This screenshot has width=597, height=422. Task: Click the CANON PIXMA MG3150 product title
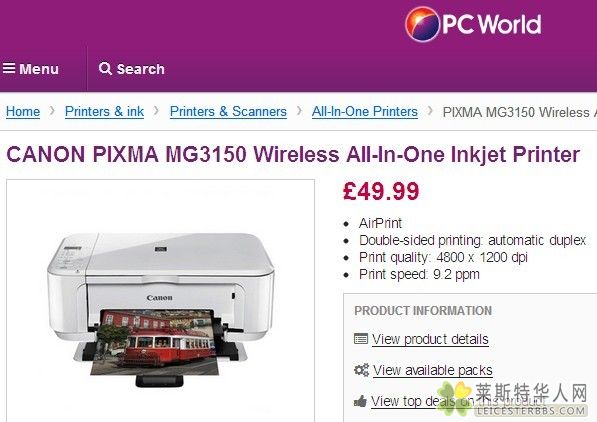tap(293, 155)
